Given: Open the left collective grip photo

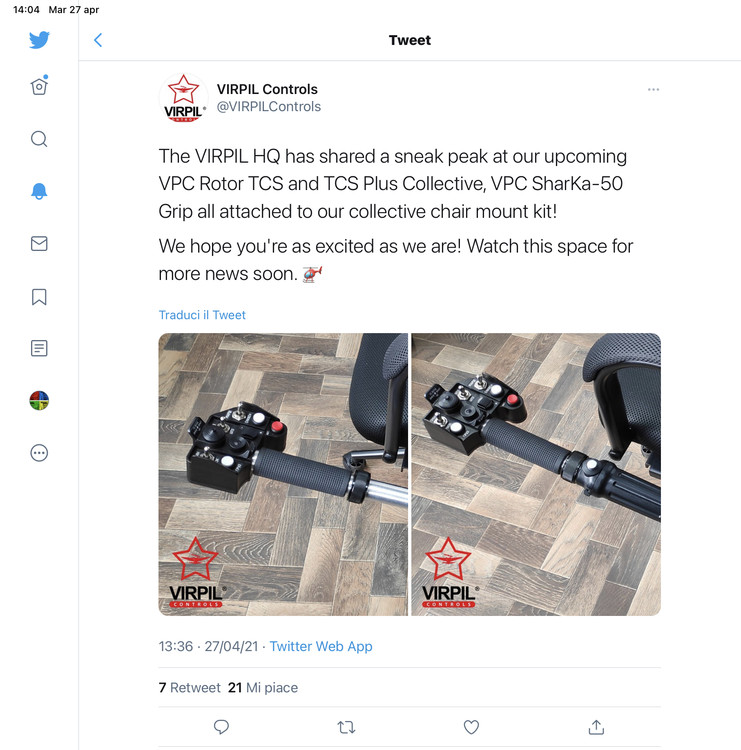Looking at the screenshot, I should [x=283, y=474].
